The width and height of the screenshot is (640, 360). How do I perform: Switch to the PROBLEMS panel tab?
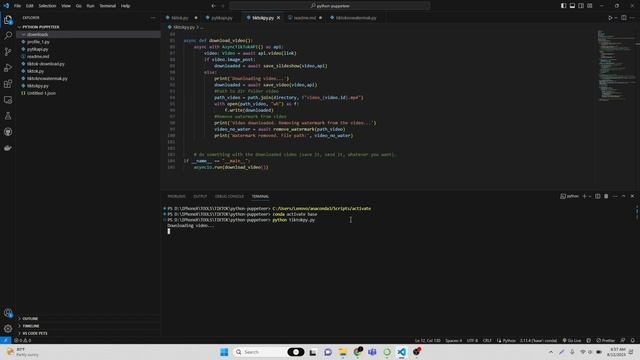coord(176,196)
